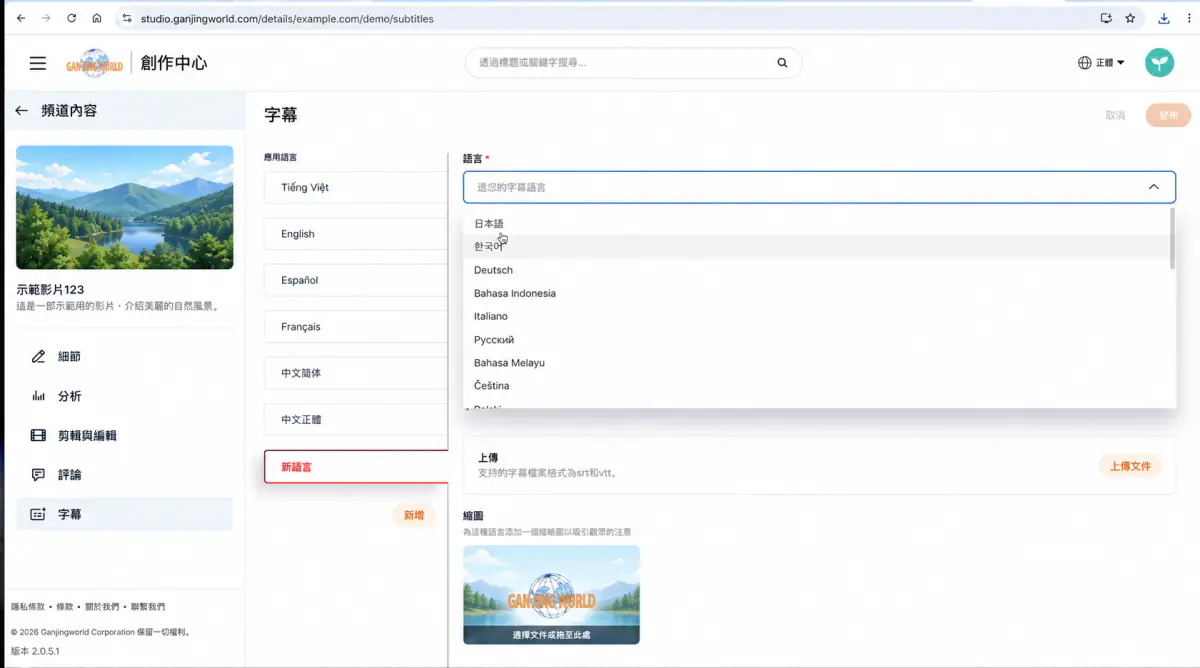Image resolution: width=1200 pixels, height=668 pixels.
Task: Open 字幕 in the sidebar
Action: click(124, 514)
